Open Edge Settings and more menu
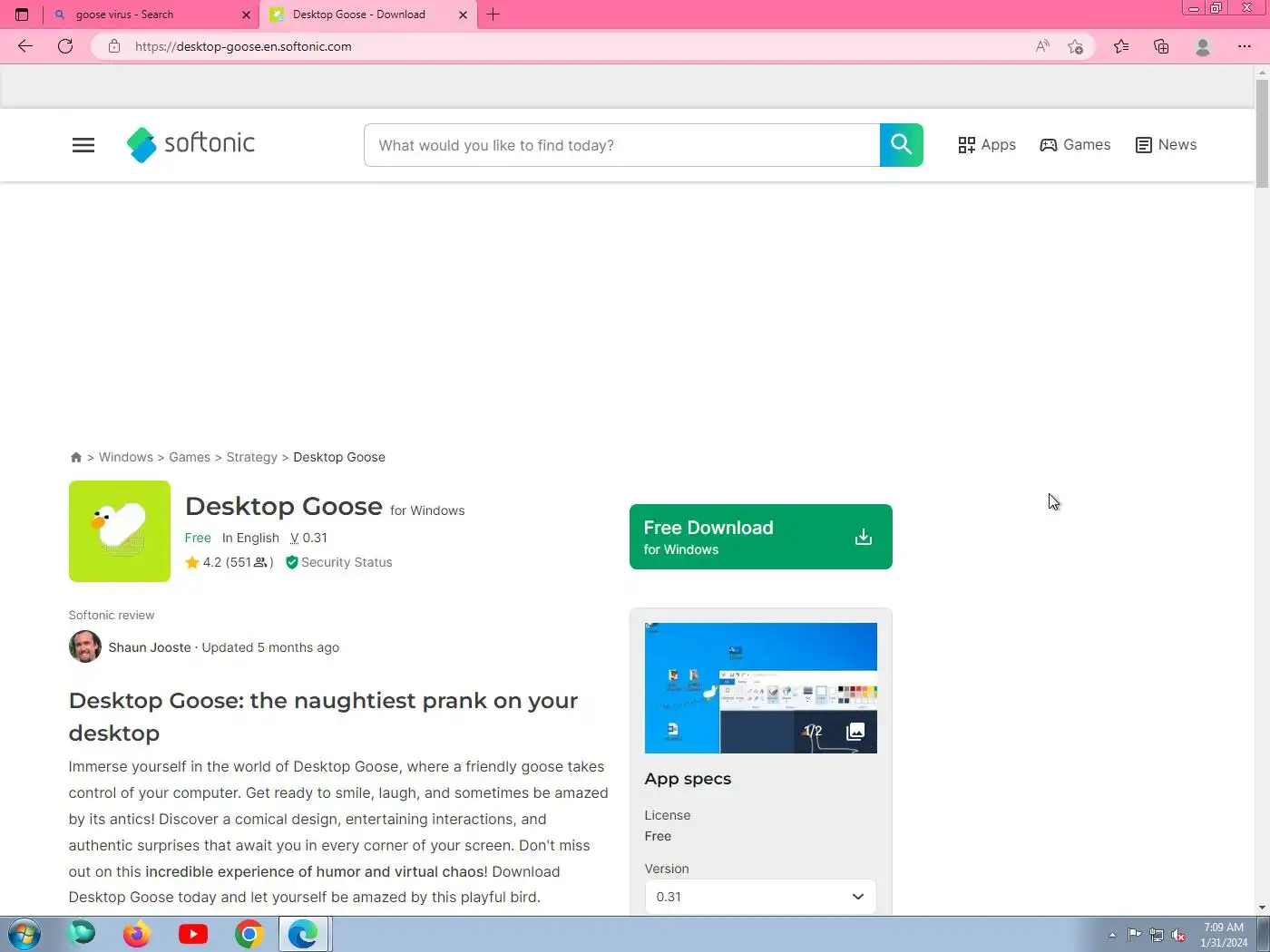Screen dimensions: 1270x952 (x=1245, y=46)
